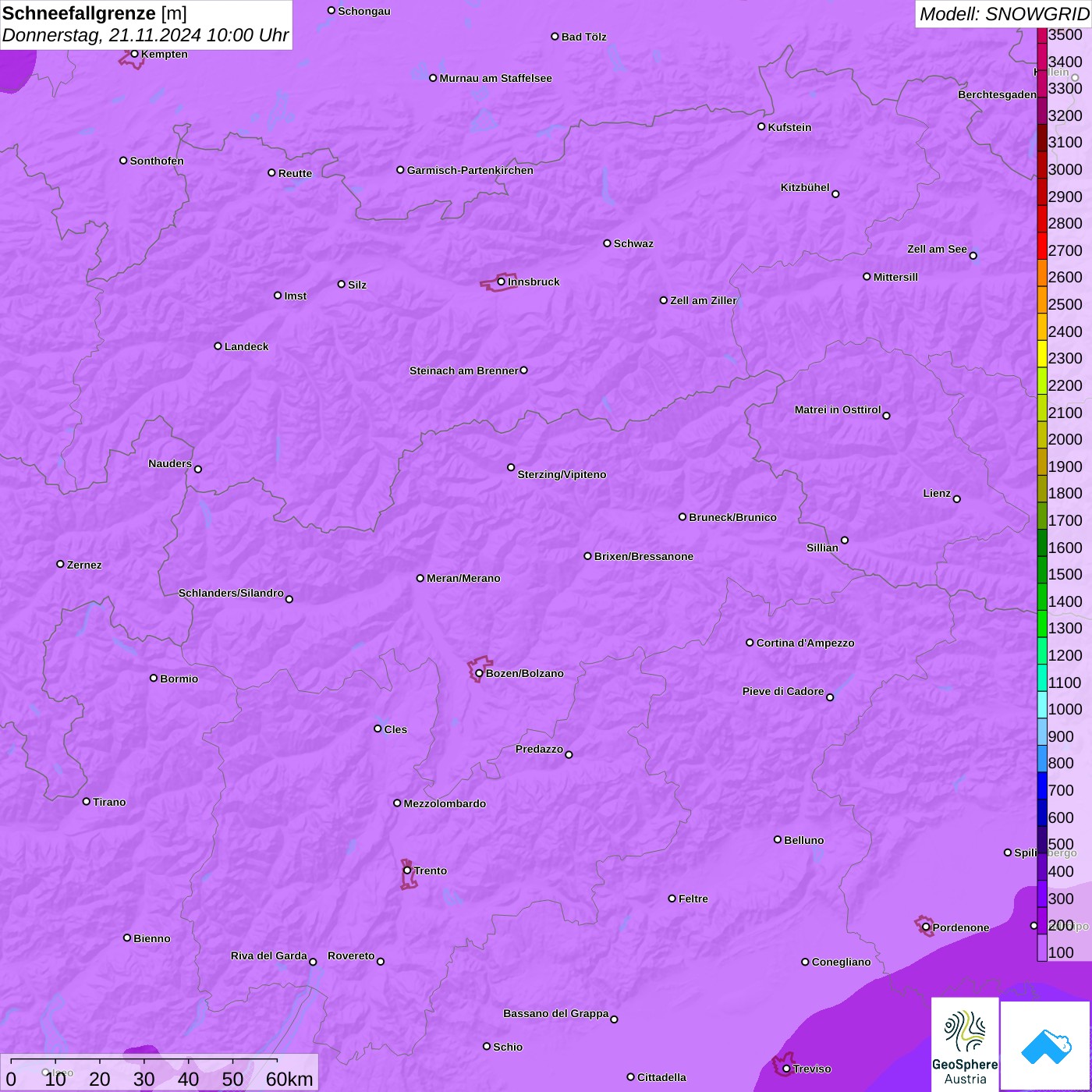Select the 'Zell am Ziller' label
Viewport: 1092px width, 1092px height.
704,300
